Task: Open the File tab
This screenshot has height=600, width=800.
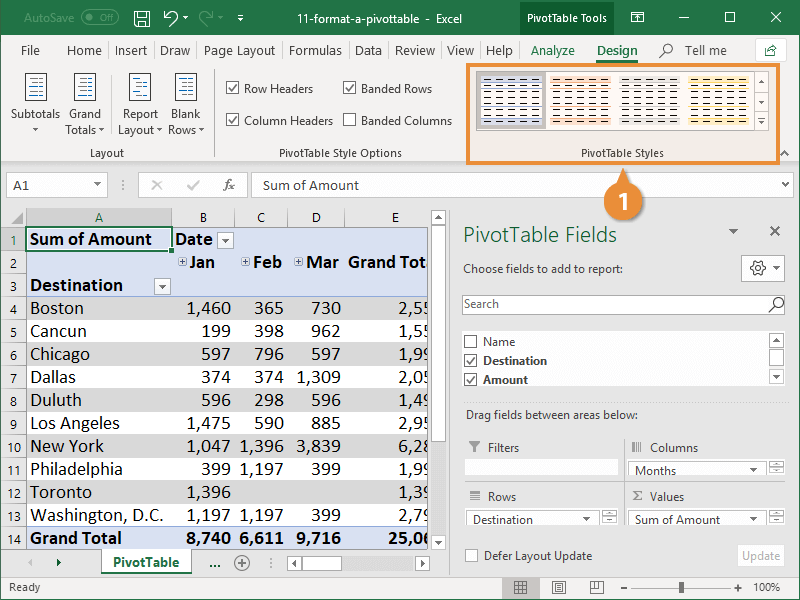Action: 30,51
